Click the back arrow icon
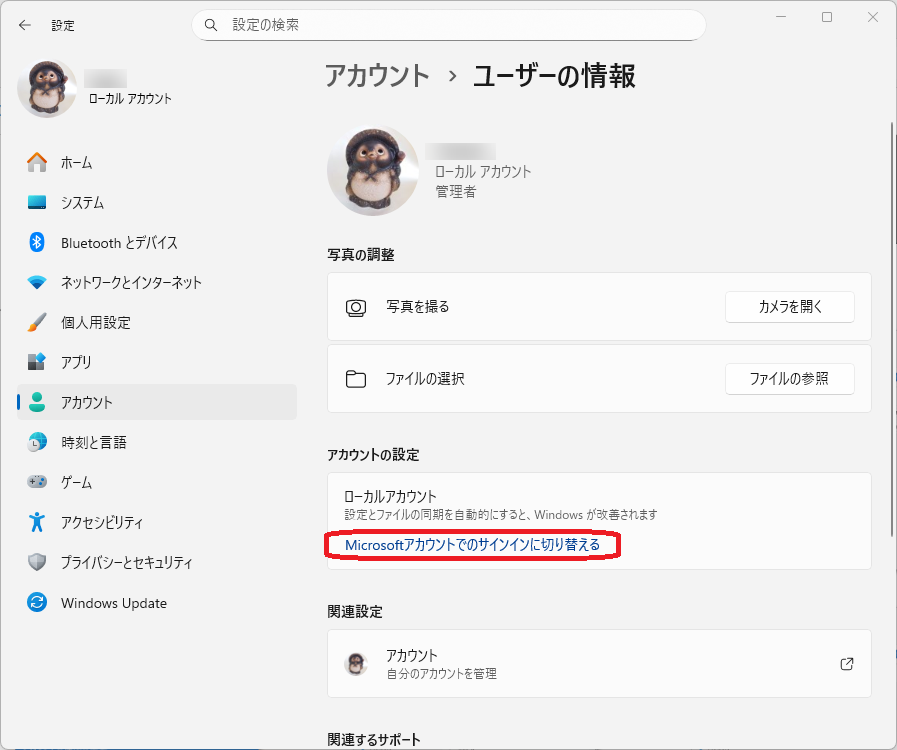Viewport: 897px width, 750px height. point(25,25)
